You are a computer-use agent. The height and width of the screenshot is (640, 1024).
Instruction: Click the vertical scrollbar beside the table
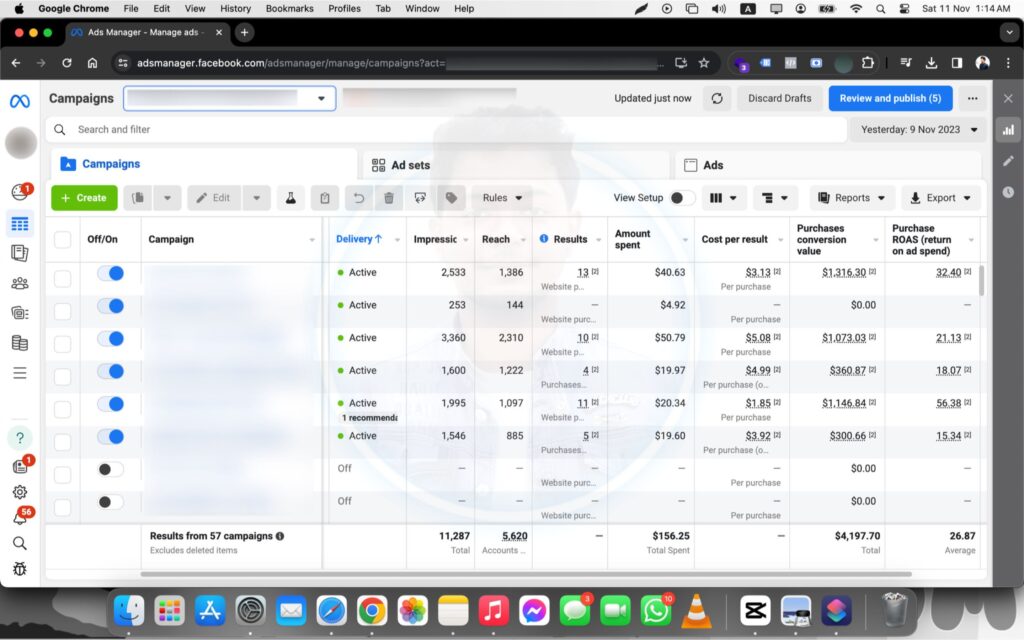point(981,281)
